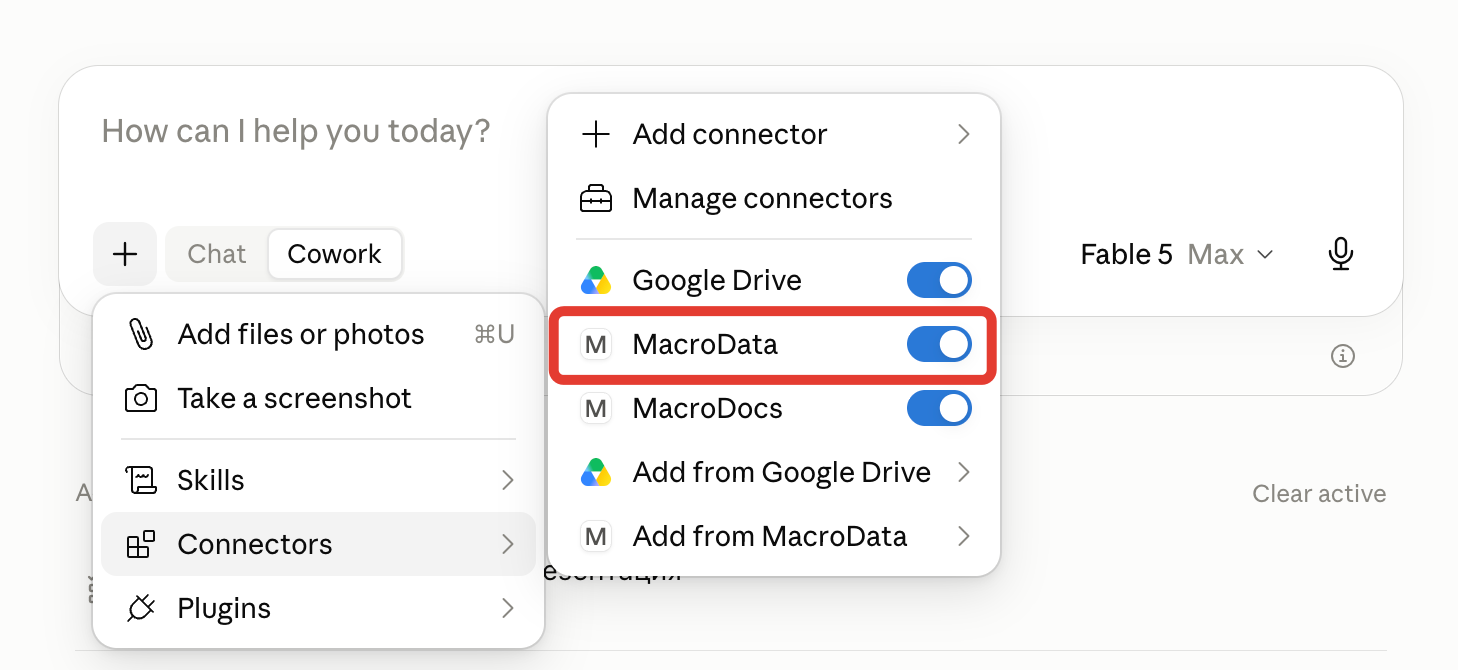Click the plus attachment button
Image resolution: width=1458 pixels, height=670 pixels.
click(x=125, y=254)
